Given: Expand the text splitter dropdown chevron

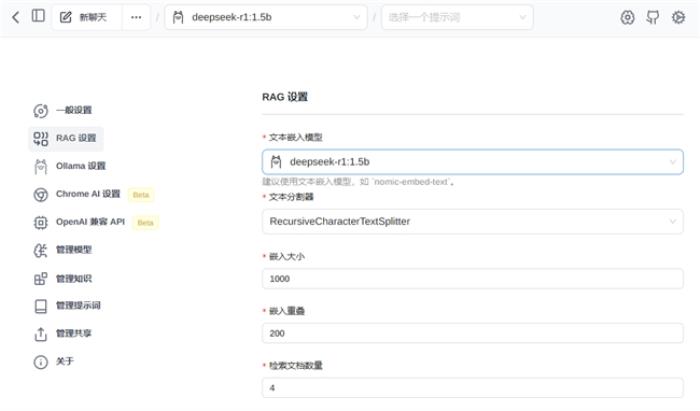Looking at the screenshot, I should coord(672,221).
